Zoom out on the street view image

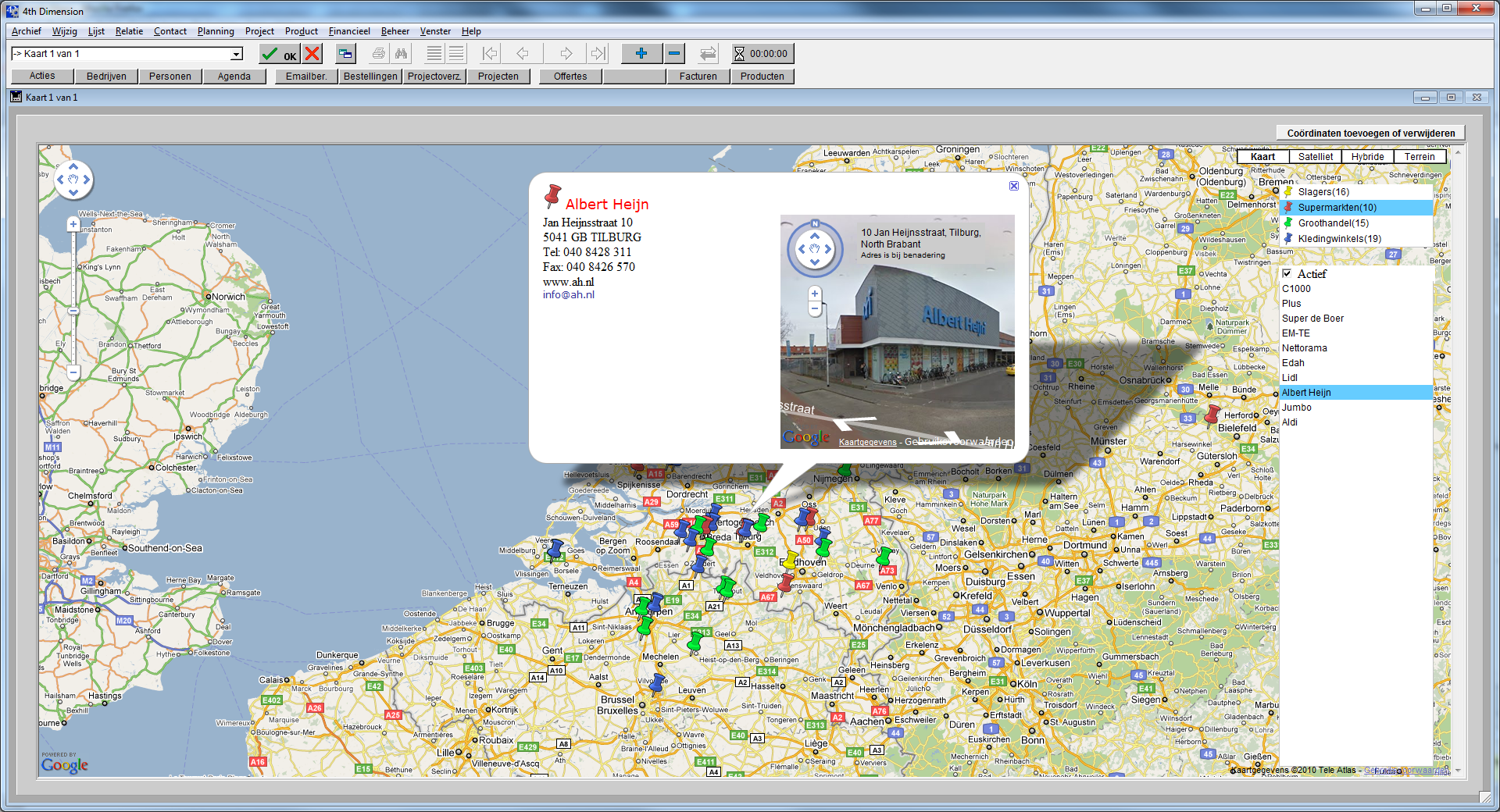[815, 309]
